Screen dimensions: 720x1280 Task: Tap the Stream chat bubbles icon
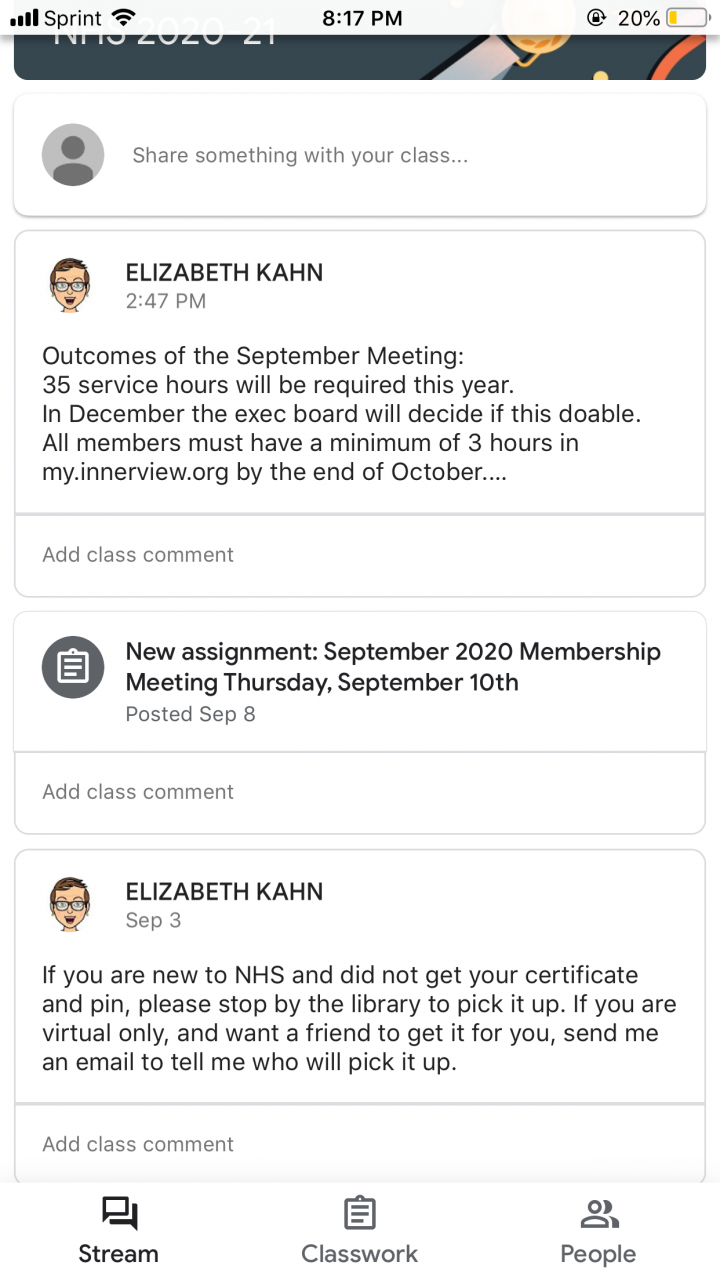(x=119, y=1214)
